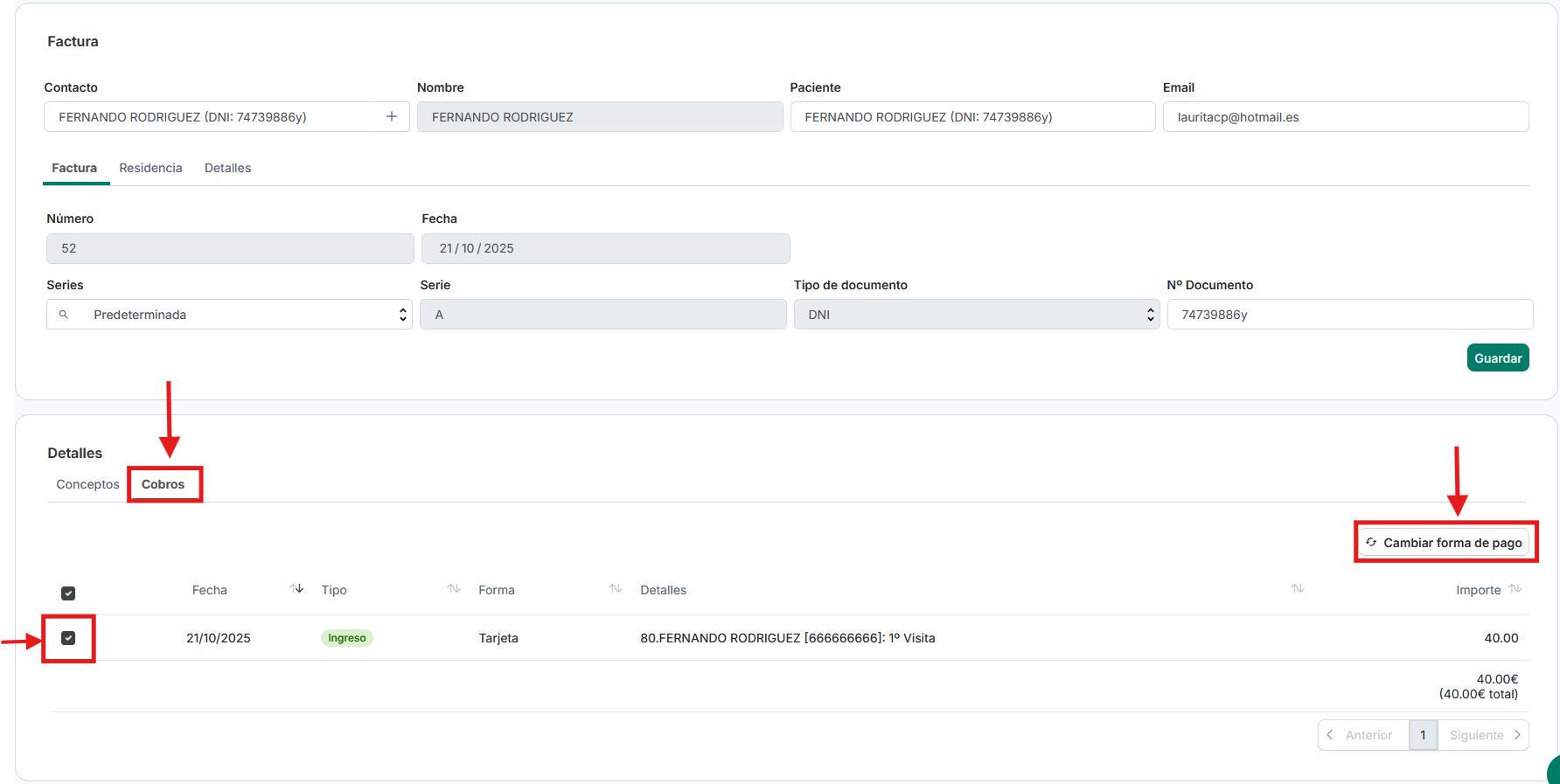Sort by Fecha column arrows
The image size is (1560, 784).
(x=296, y=589)
